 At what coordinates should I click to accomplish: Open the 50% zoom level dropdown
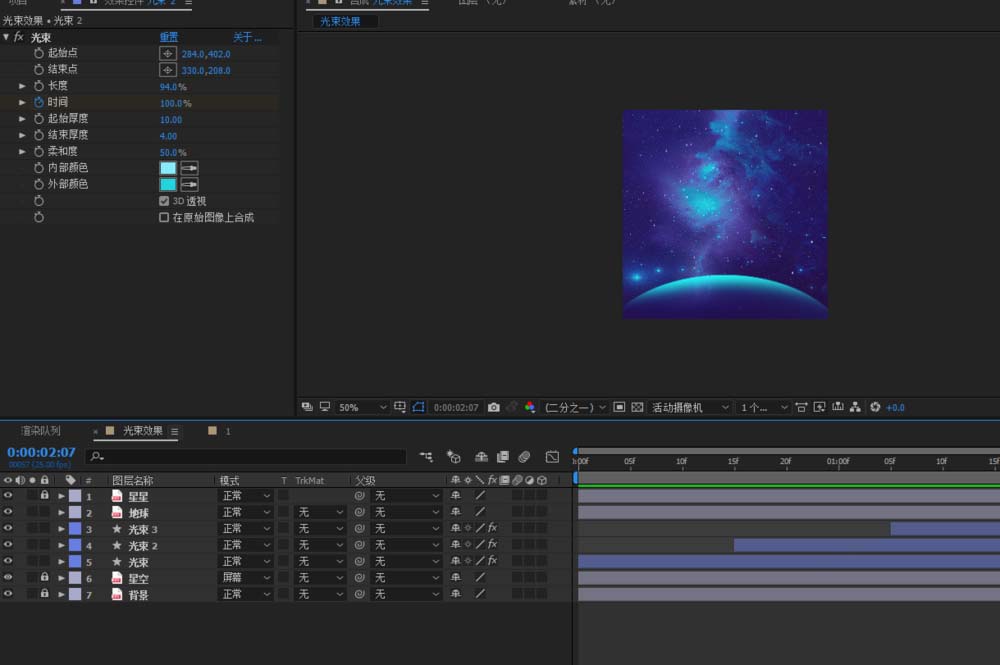pos(363,408)
